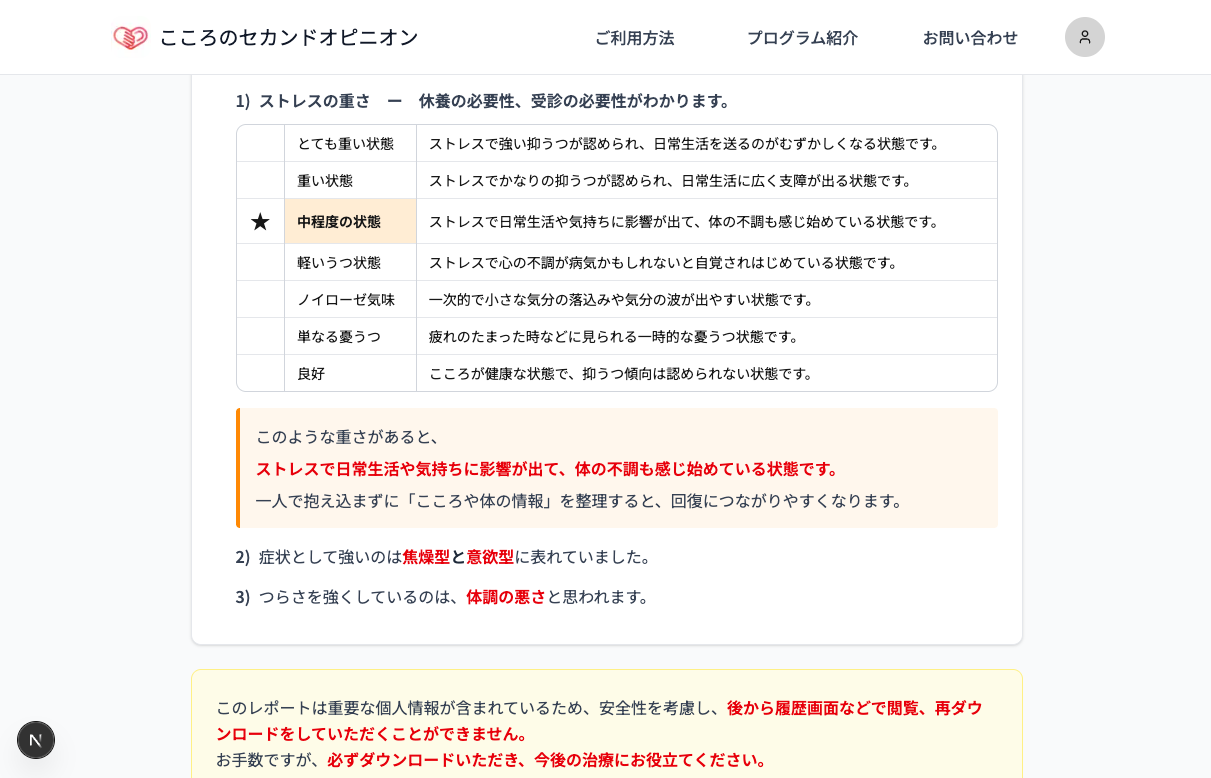Click the heart hands logo icon

click(x=130, y=38)
